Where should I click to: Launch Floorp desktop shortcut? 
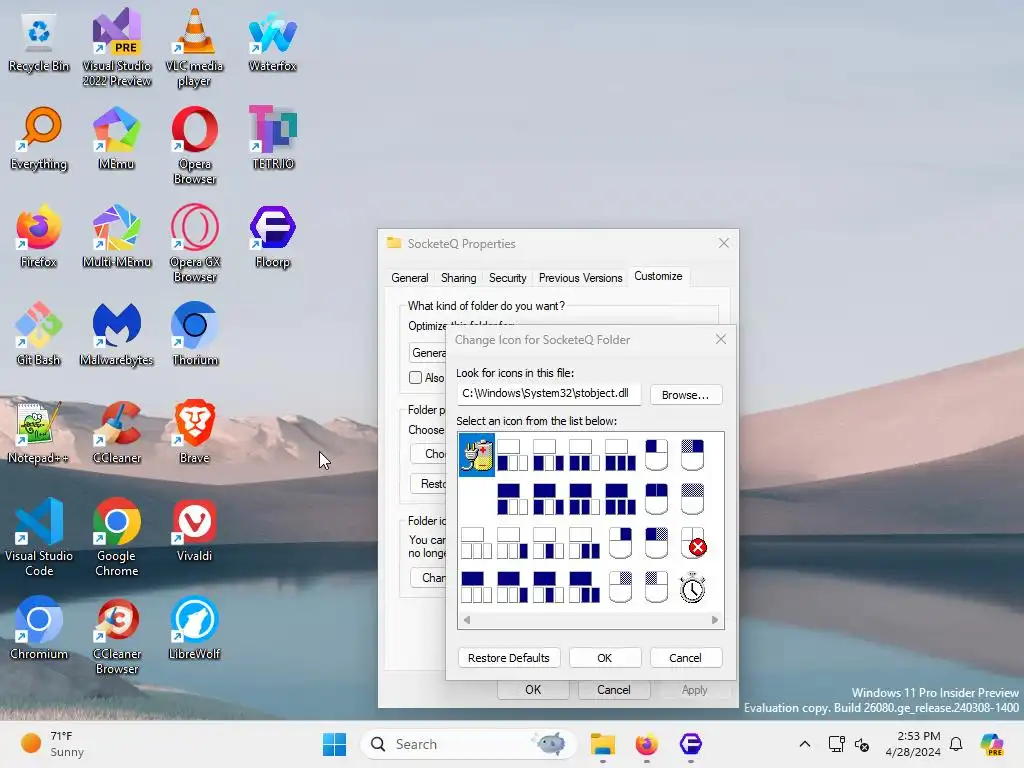[x=272, y=237]
